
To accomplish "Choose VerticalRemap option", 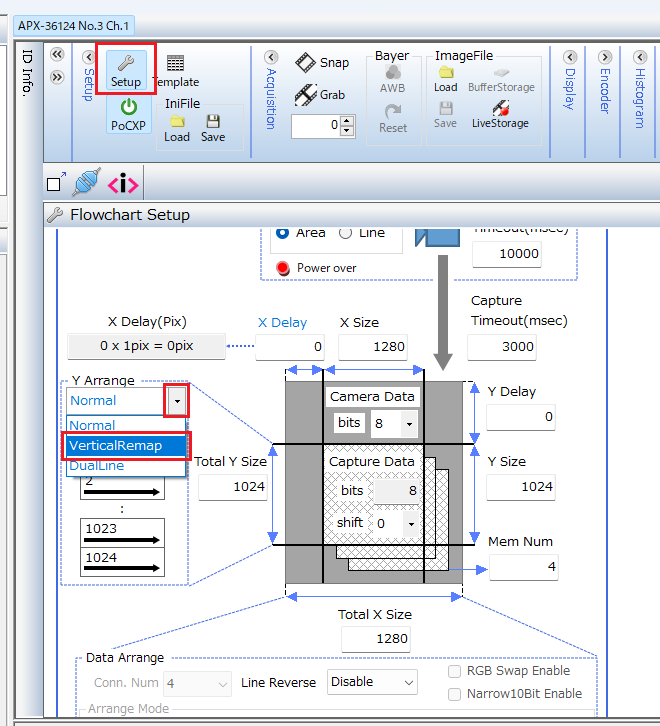I will [126, 445].
